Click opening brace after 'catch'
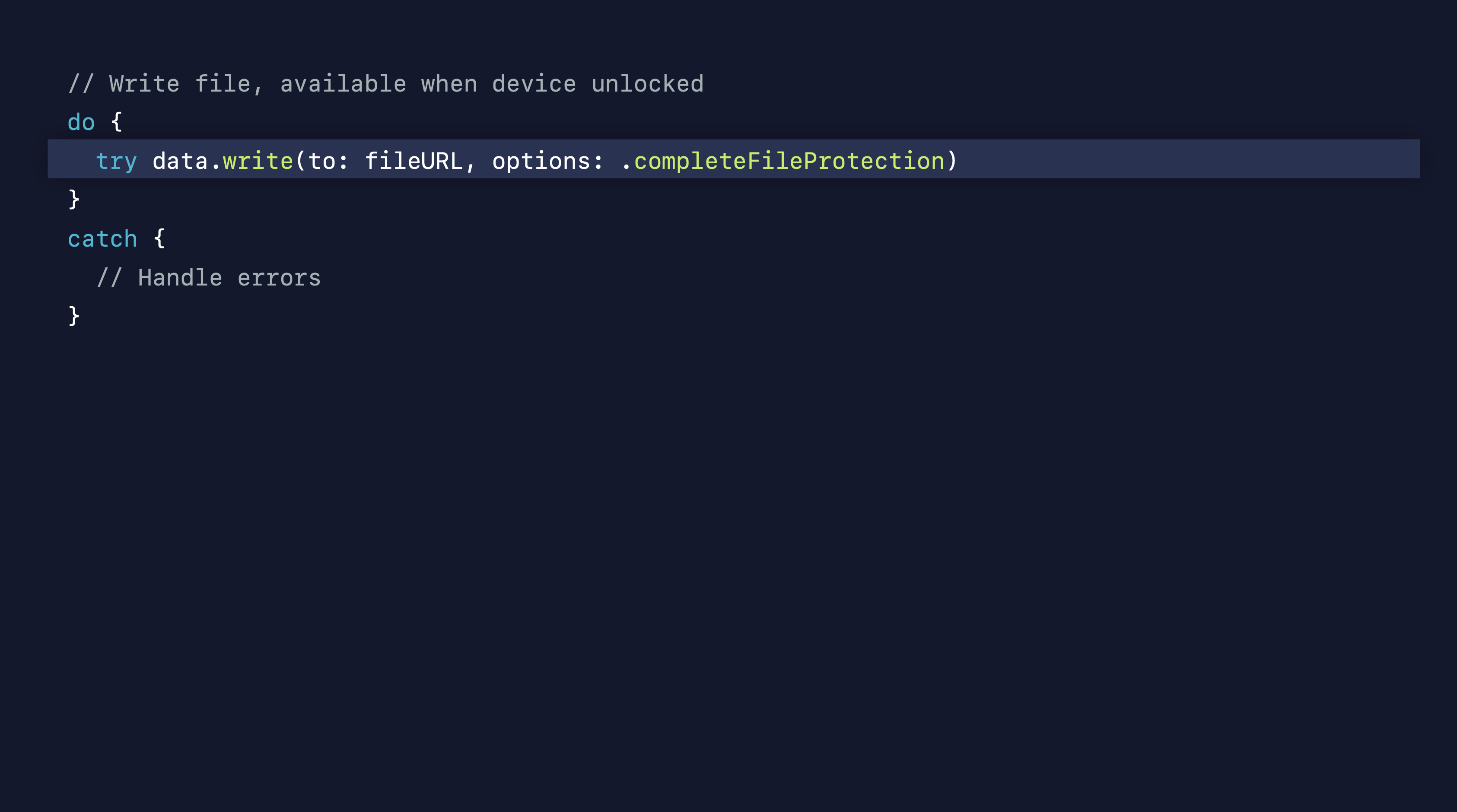 pos(159,238)
